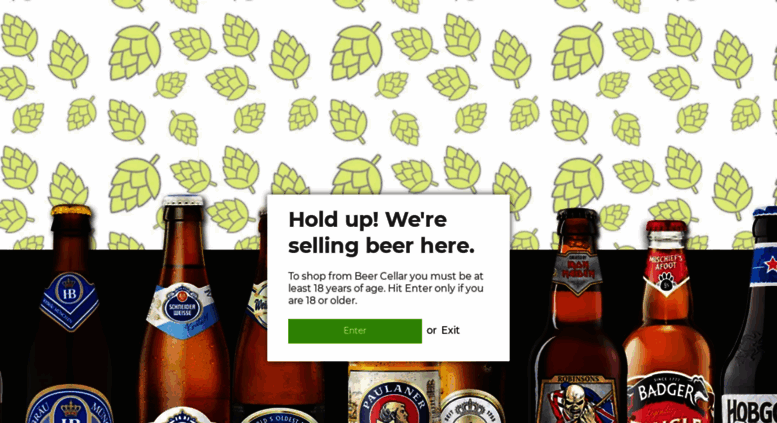Click the word "or" between Enter and Exit
The width and height of the screenshot is (777, 423).
coord(431,330)
